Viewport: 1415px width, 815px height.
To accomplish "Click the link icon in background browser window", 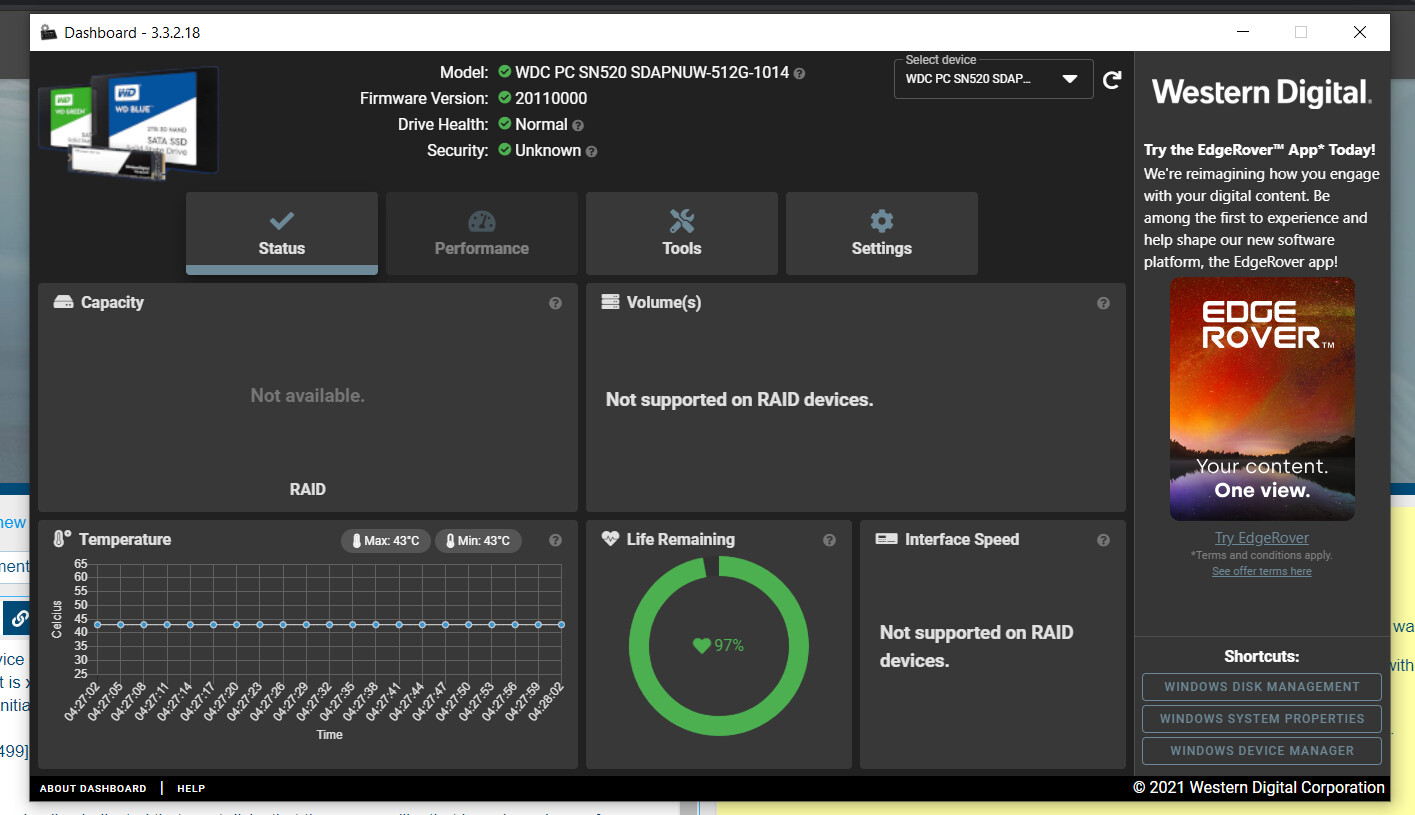I will 19,619.
